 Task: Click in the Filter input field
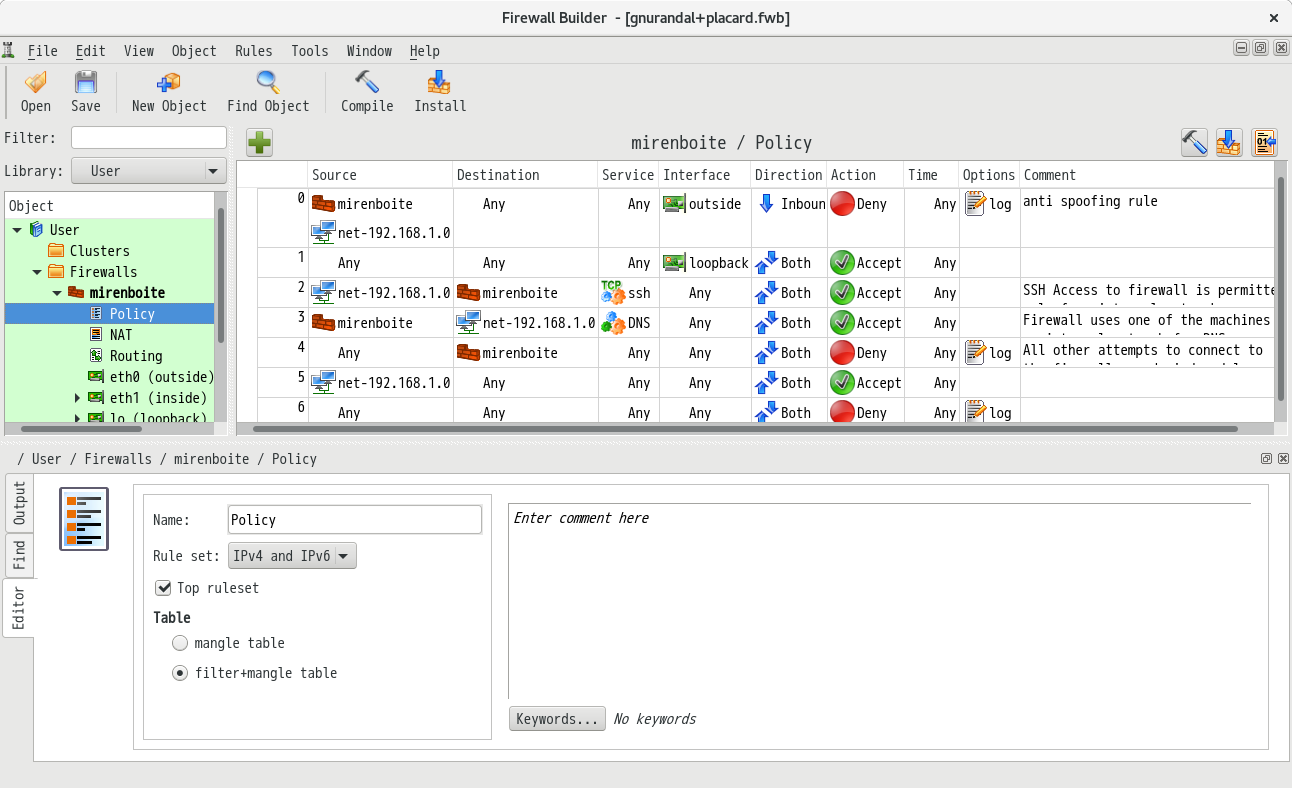[149, 138]
